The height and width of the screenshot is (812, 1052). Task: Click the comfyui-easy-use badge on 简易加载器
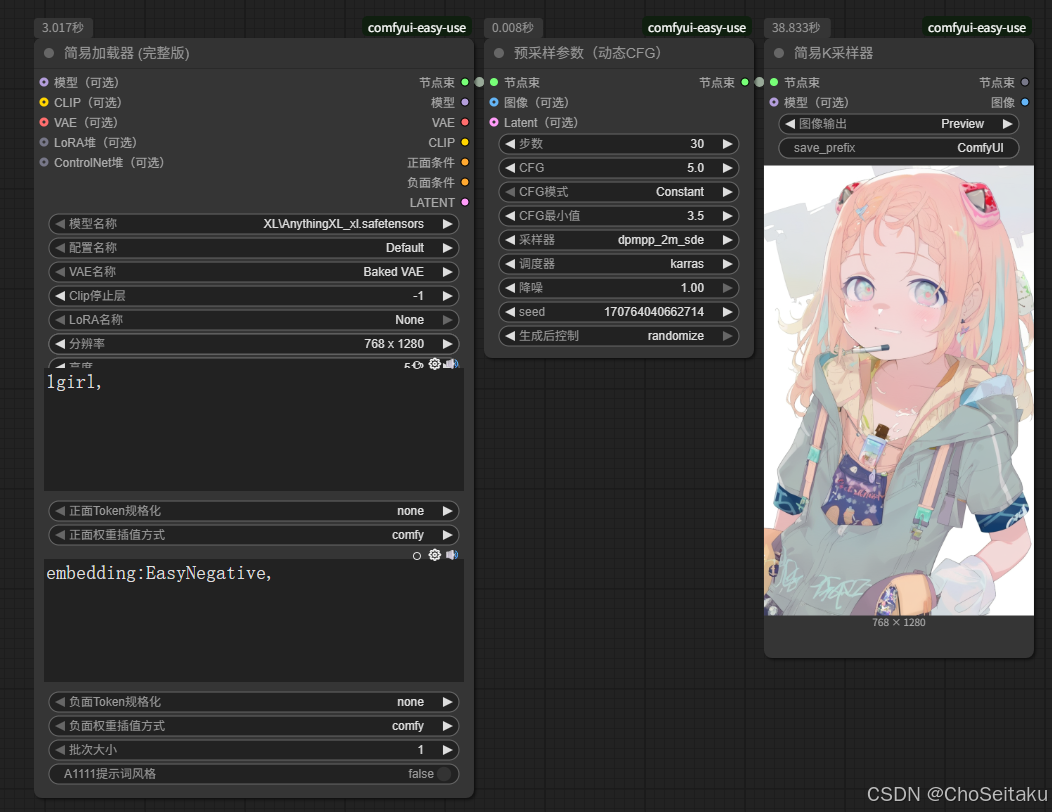point(417,27)
